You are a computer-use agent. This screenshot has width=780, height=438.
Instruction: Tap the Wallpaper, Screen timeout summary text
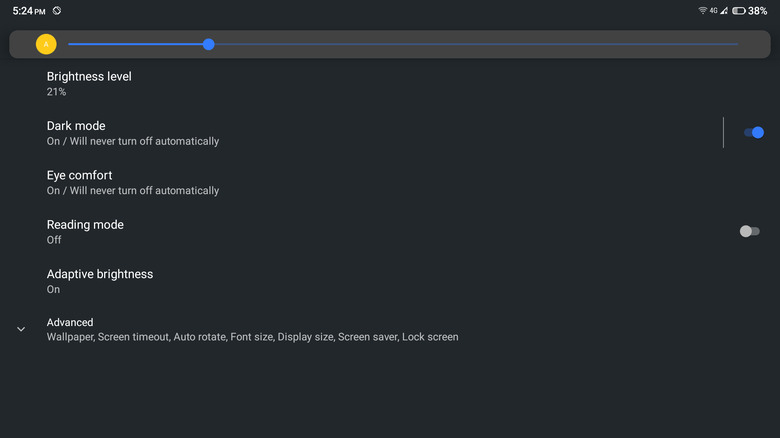[252, 337]
